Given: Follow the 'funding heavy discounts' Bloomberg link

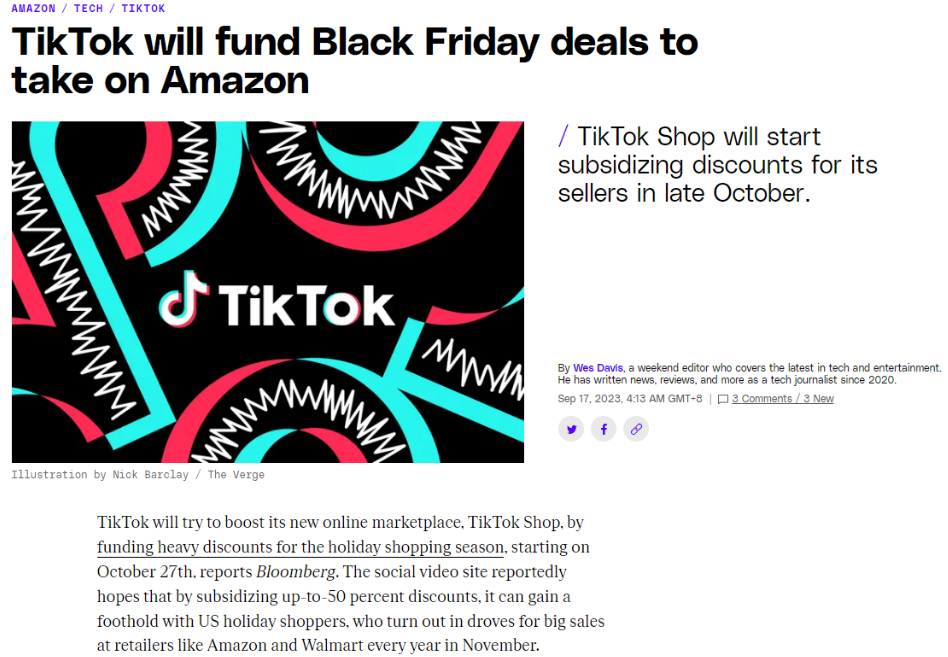Looking at the screenshot, I should (300, 547).
